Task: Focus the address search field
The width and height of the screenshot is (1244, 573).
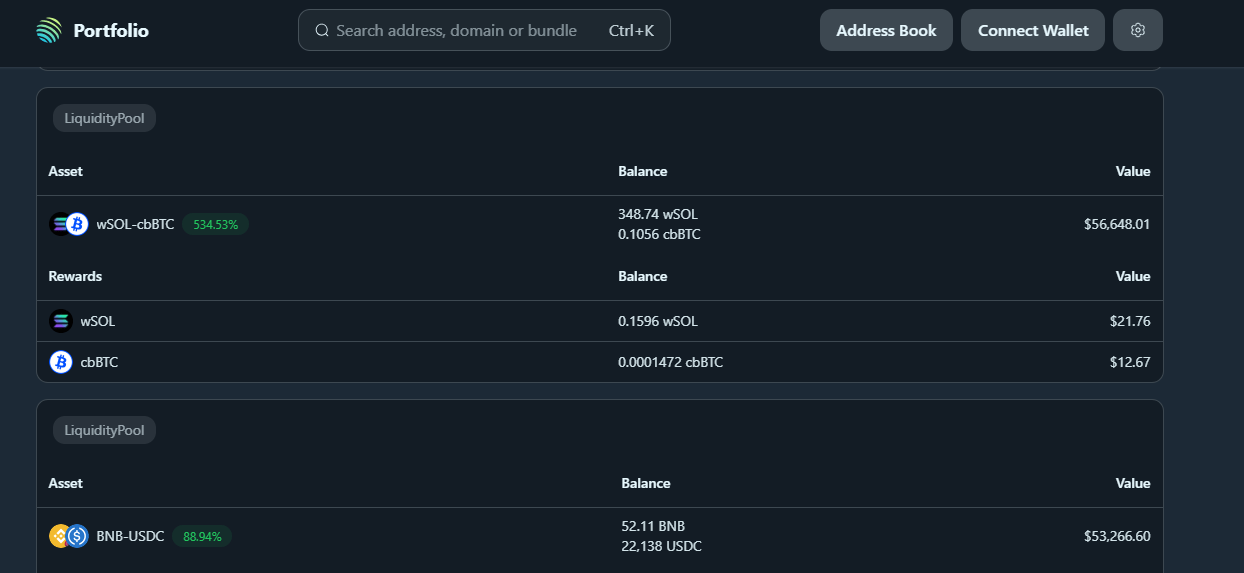Action: (484, 30)
